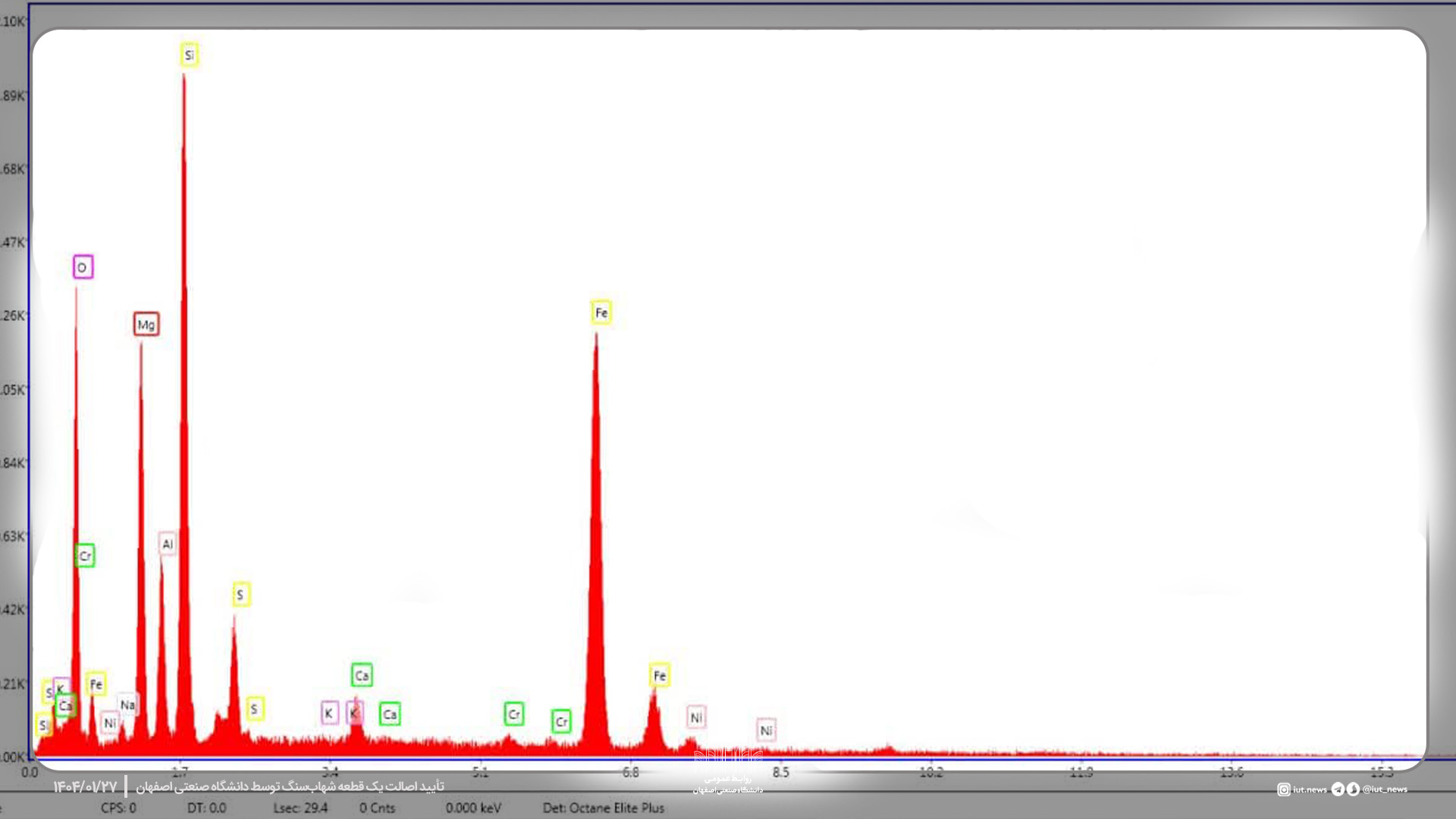Click the 8.5 tick on energy axis
Viewport: 1456px width, 819px height.
pyautogui.click(x=780, y=772)
